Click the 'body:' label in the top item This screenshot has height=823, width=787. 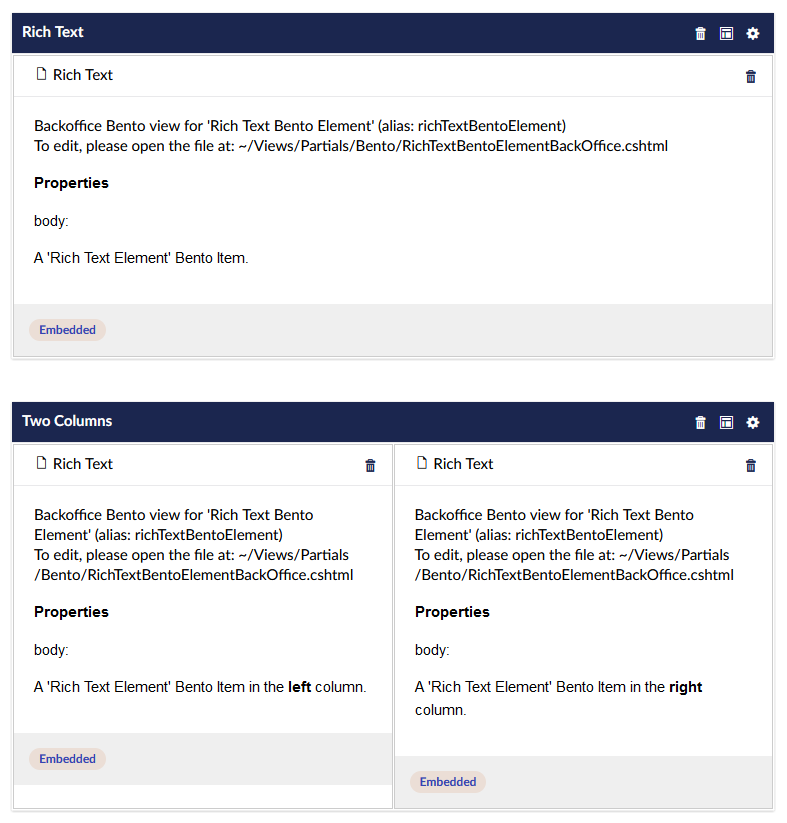pyautogui.click(x=51, y=221)
